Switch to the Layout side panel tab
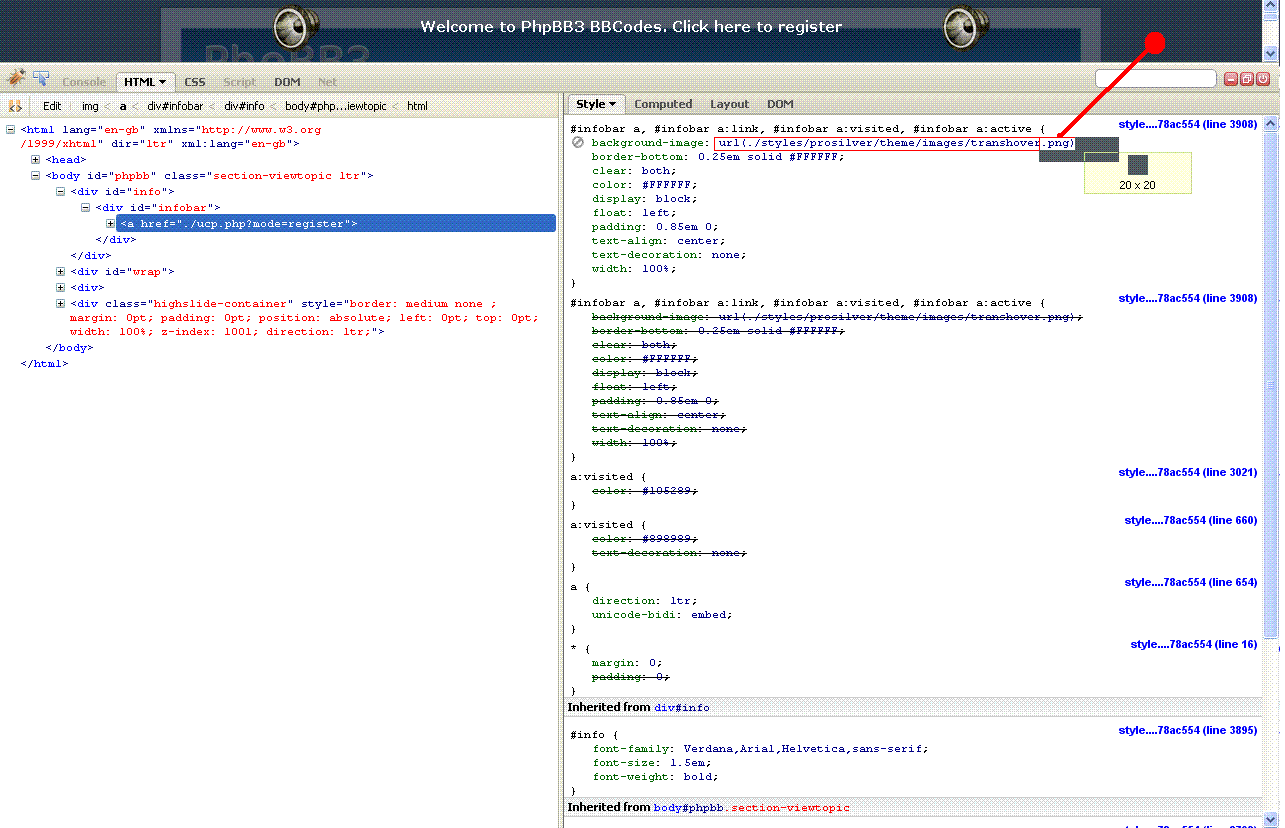Screen dimensions: 1285x828 729,104
